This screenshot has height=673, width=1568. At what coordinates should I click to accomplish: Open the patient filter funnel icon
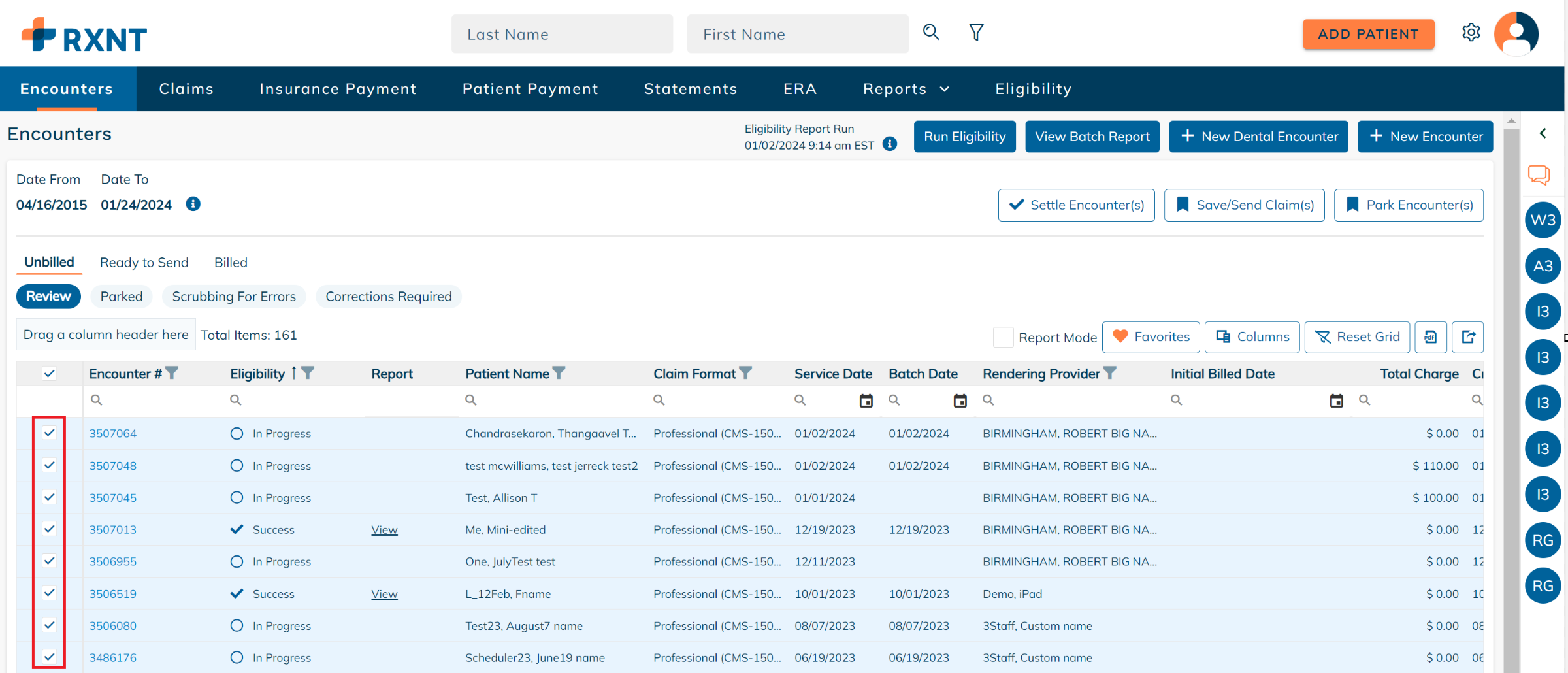[976, 33]
